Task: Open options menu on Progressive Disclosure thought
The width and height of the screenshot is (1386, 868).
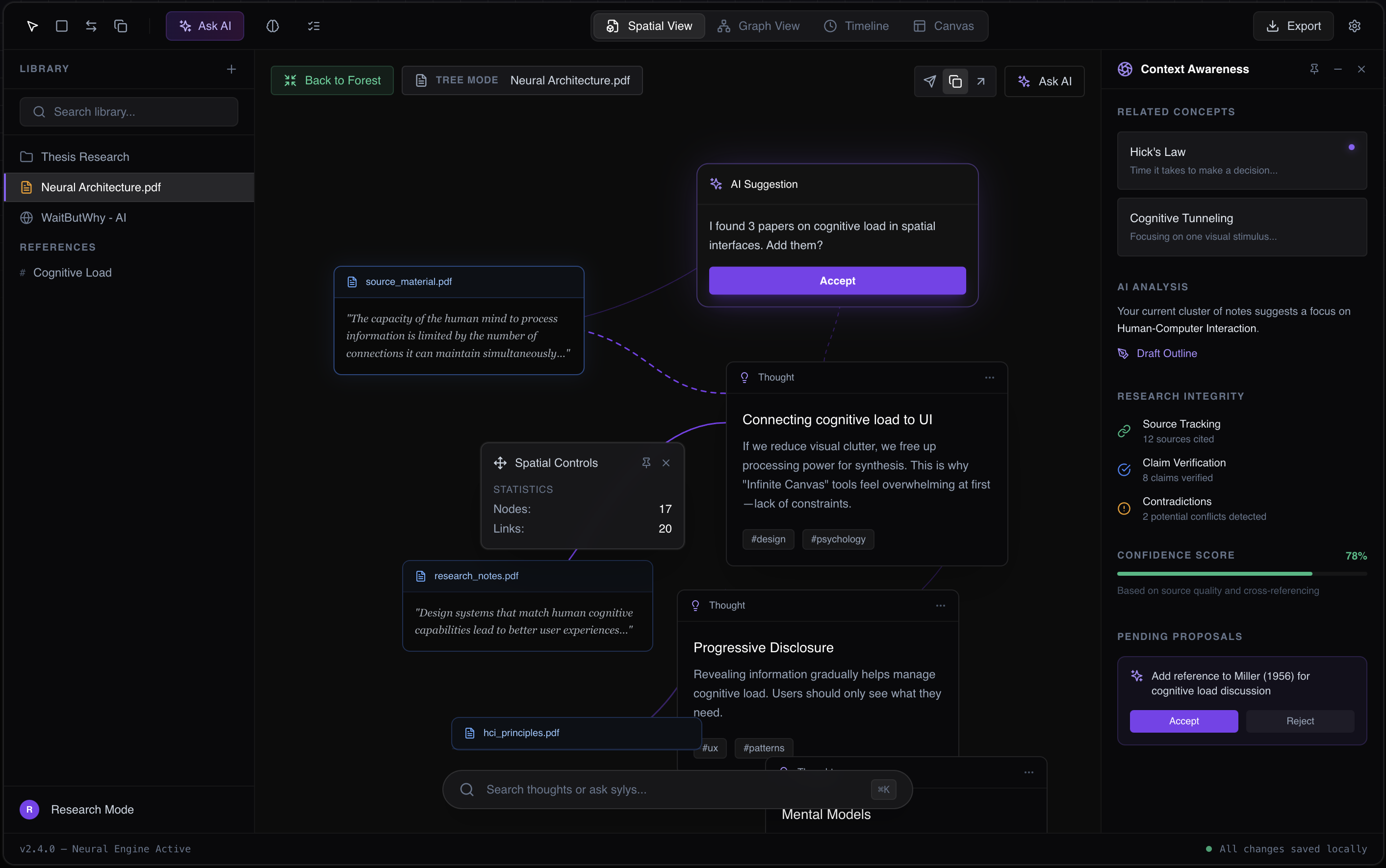Action: (940, 605)
